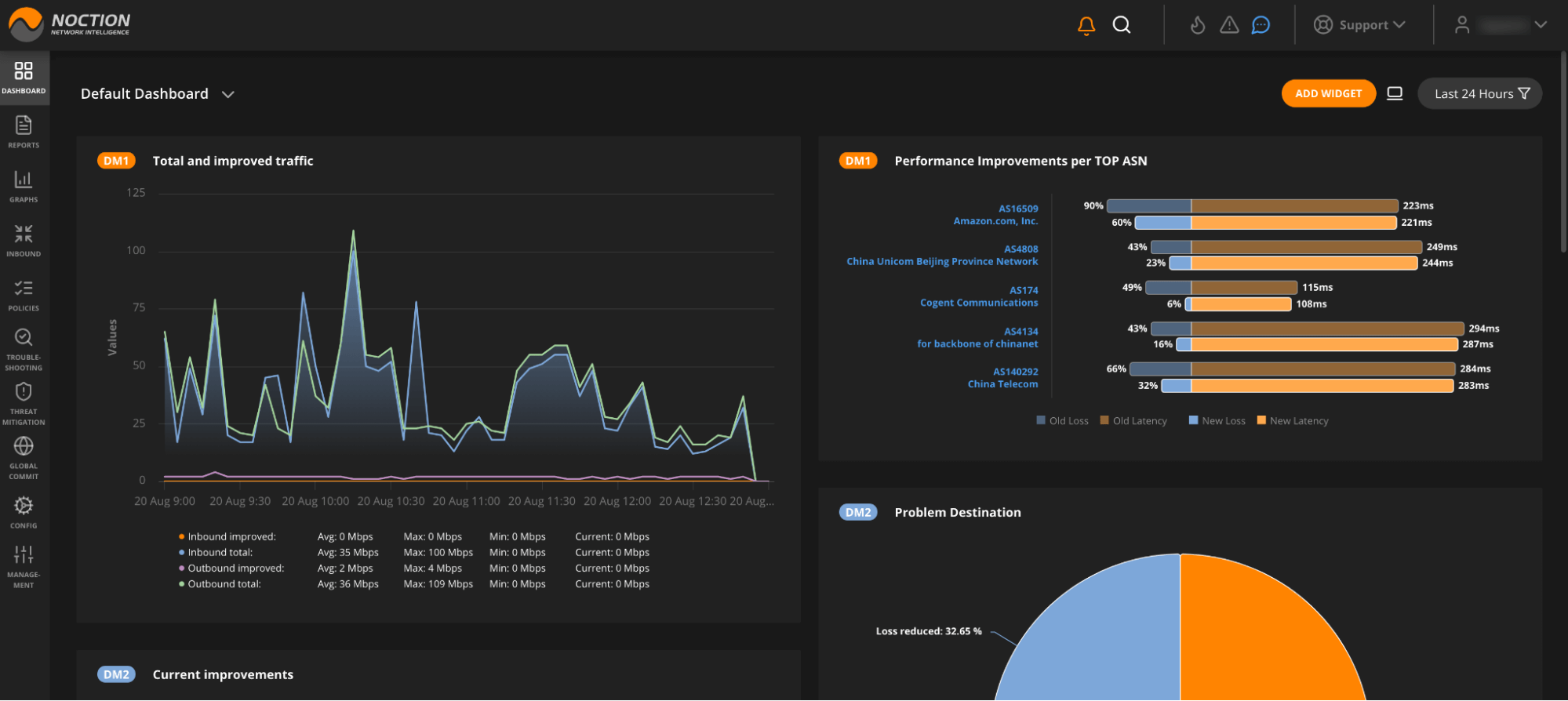Click the DM1 badge of Performance Improvements widget
Screen dimensions: 1568x701
(x=858, y=161)
